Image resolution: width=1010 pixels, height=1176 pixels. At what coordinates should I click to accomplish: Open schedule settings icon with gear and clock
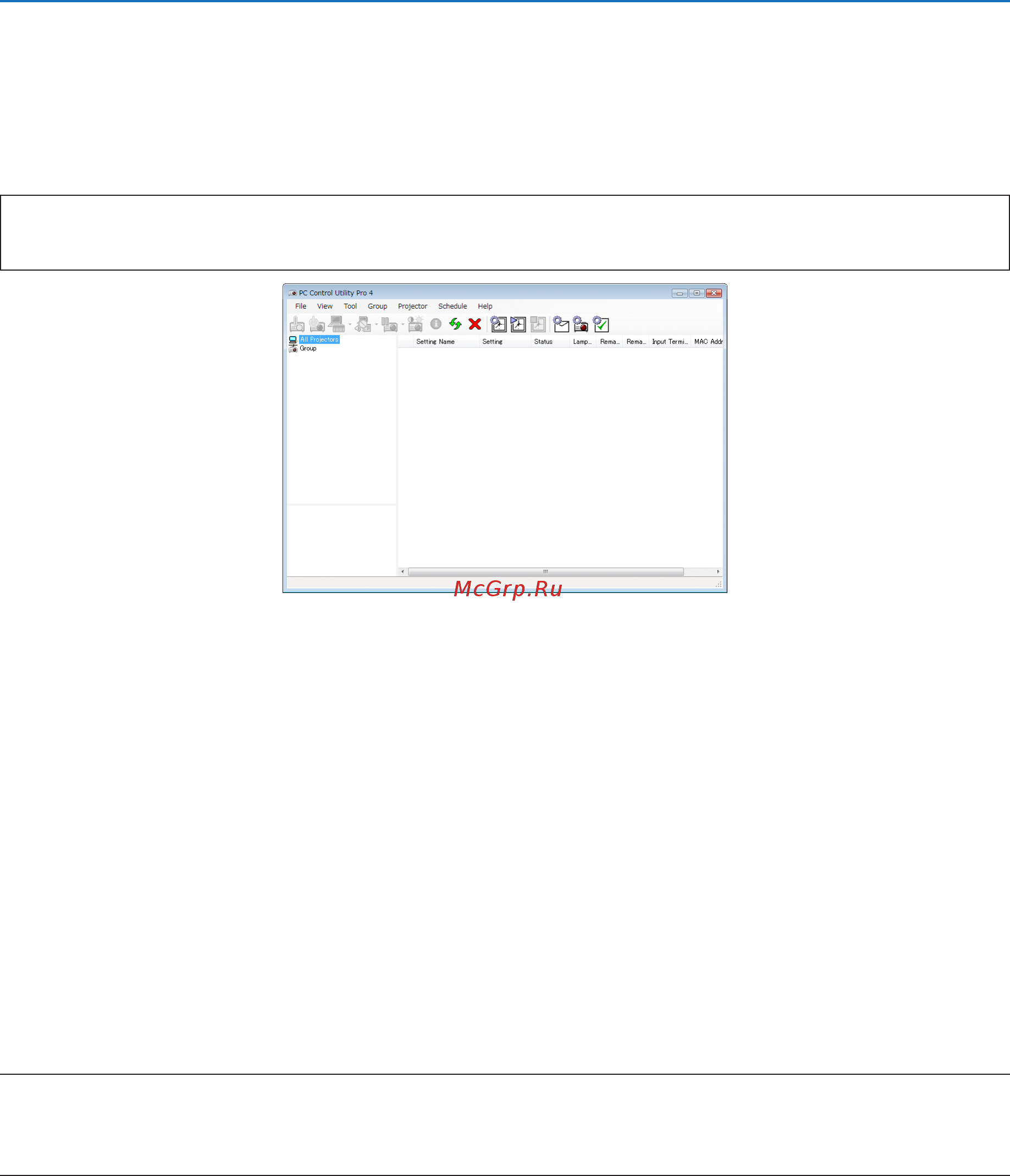[x=498, y=324]
